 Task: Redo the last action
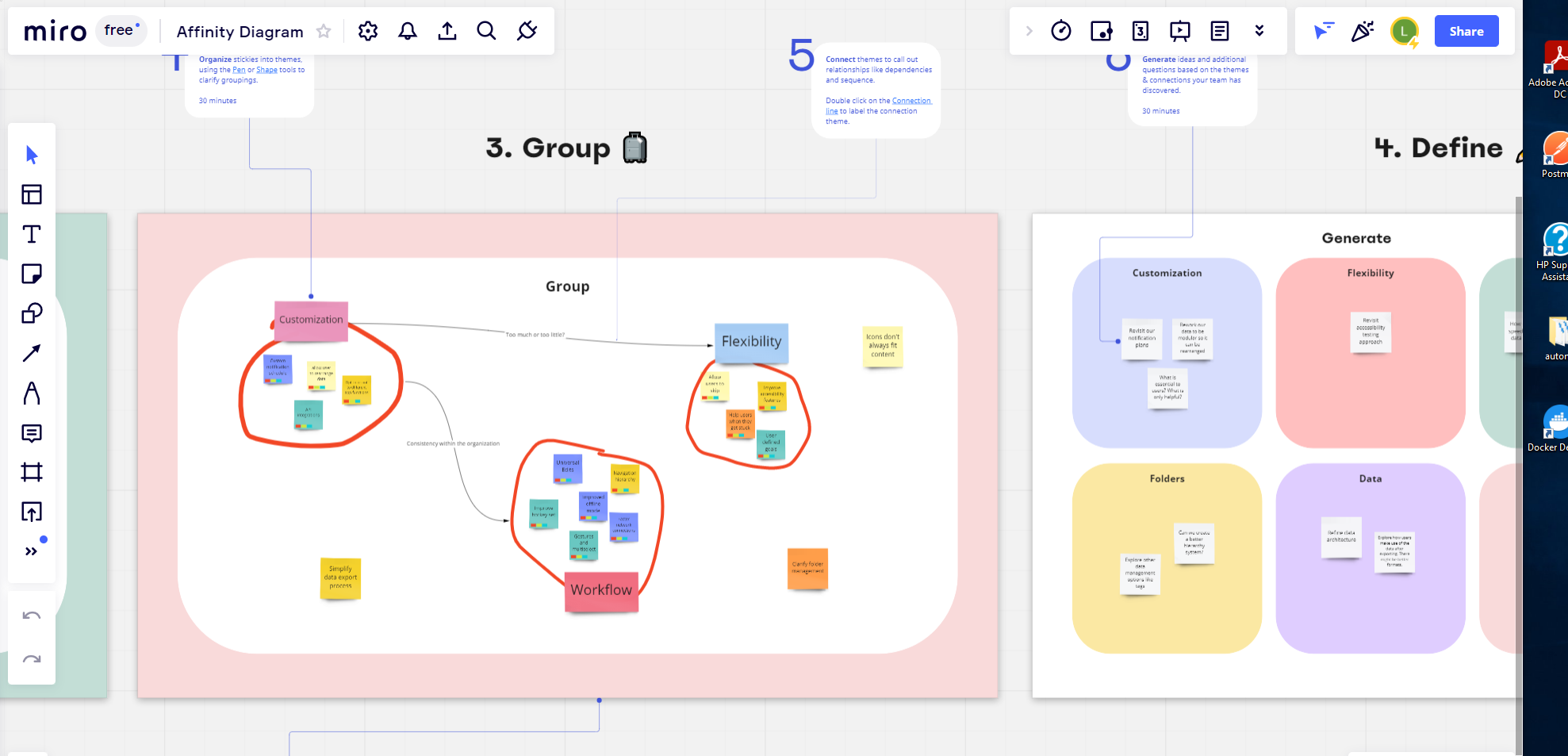pyautogui.click(x=32, y=658)
